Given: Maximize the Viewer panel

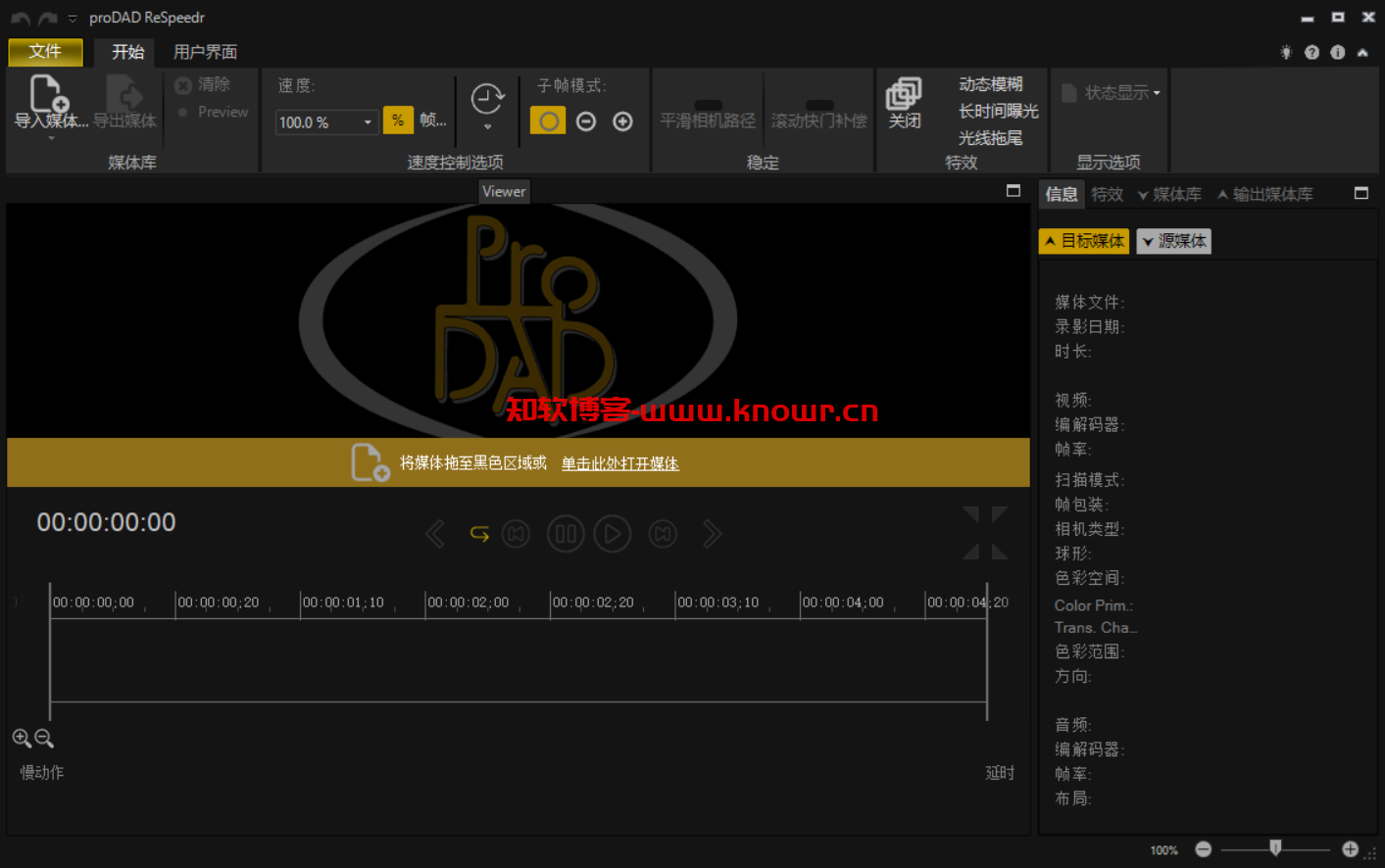Looking at the screenshot, I should point(1014,191).
